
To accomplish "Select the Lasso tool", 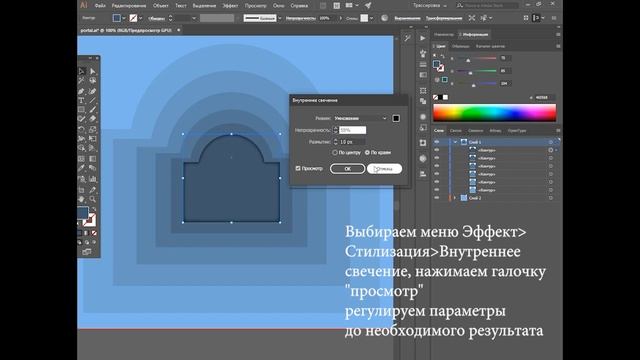I will tap(93, 81).
